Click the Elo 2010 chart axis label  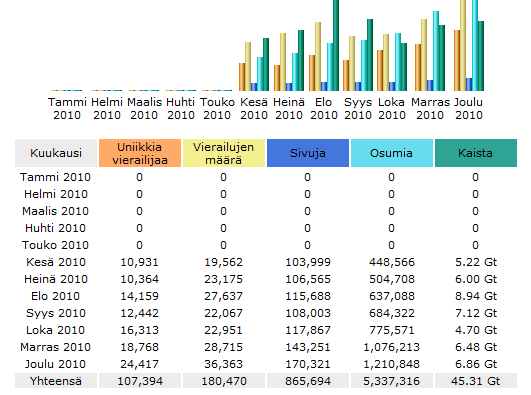(x=324, y=108)
